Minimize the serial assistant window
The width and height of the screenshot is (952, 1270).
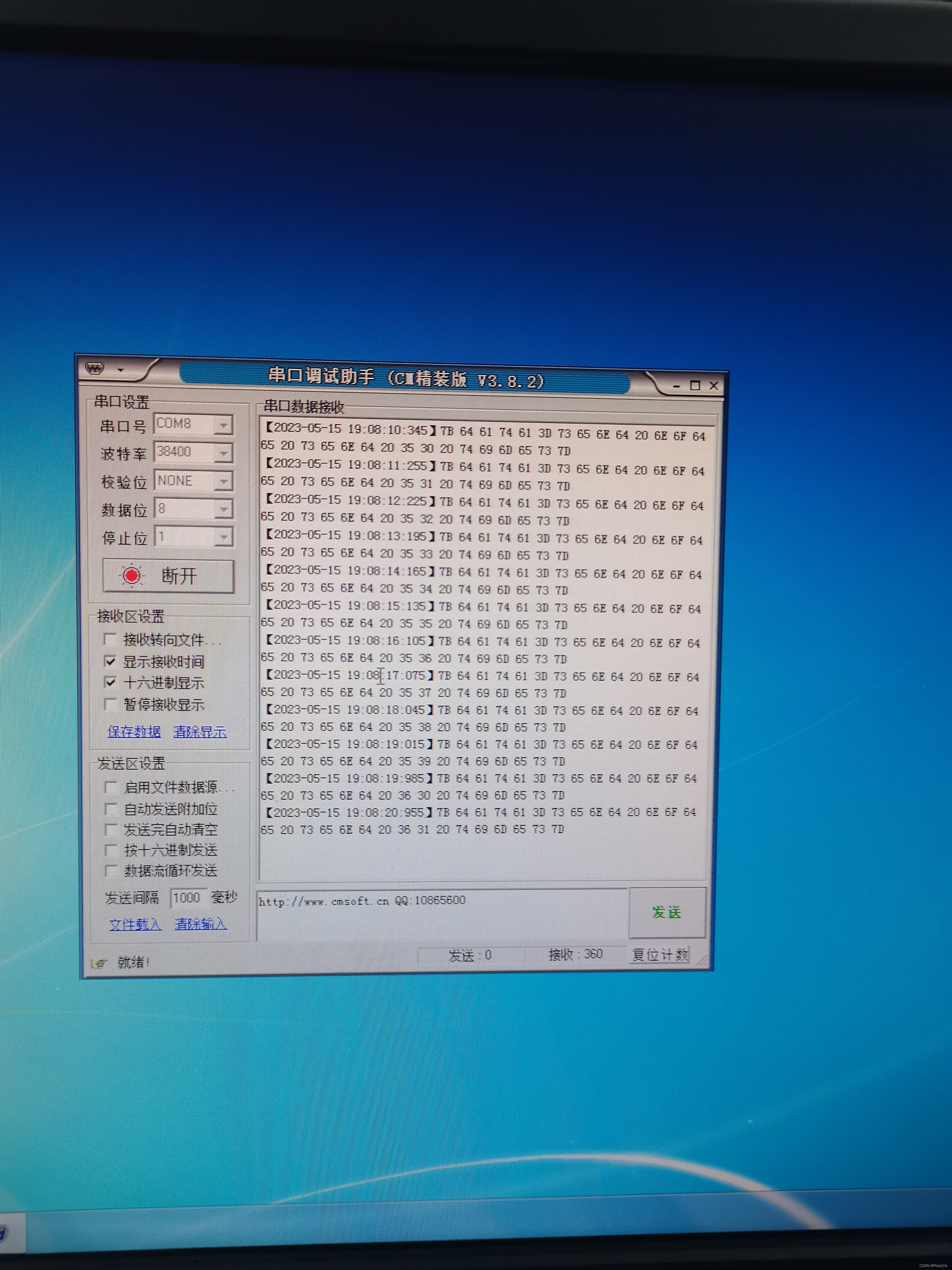(676, 387)
